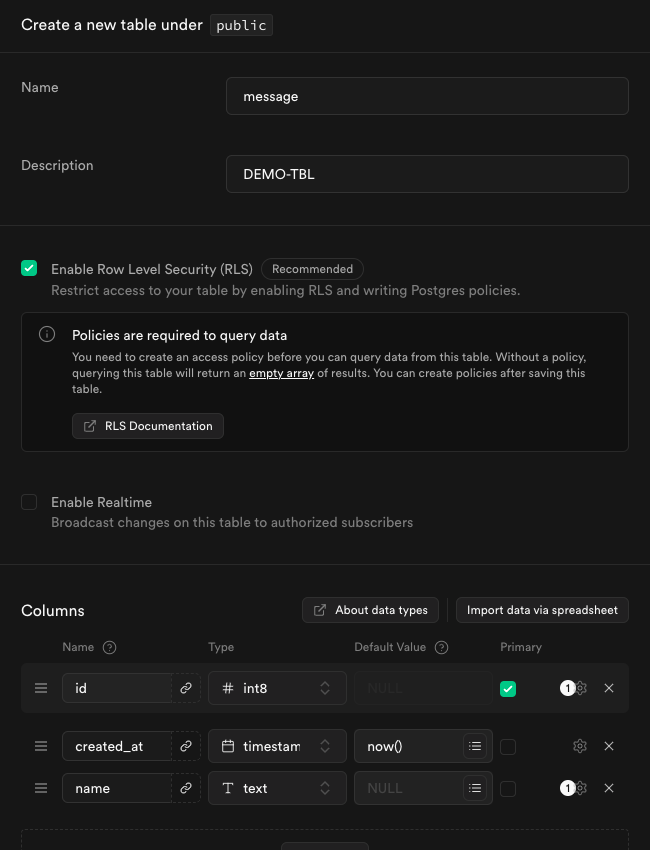Viewport: 650px width, 850px height.
Task: Click the public schema badge
Action: [240, 25]
